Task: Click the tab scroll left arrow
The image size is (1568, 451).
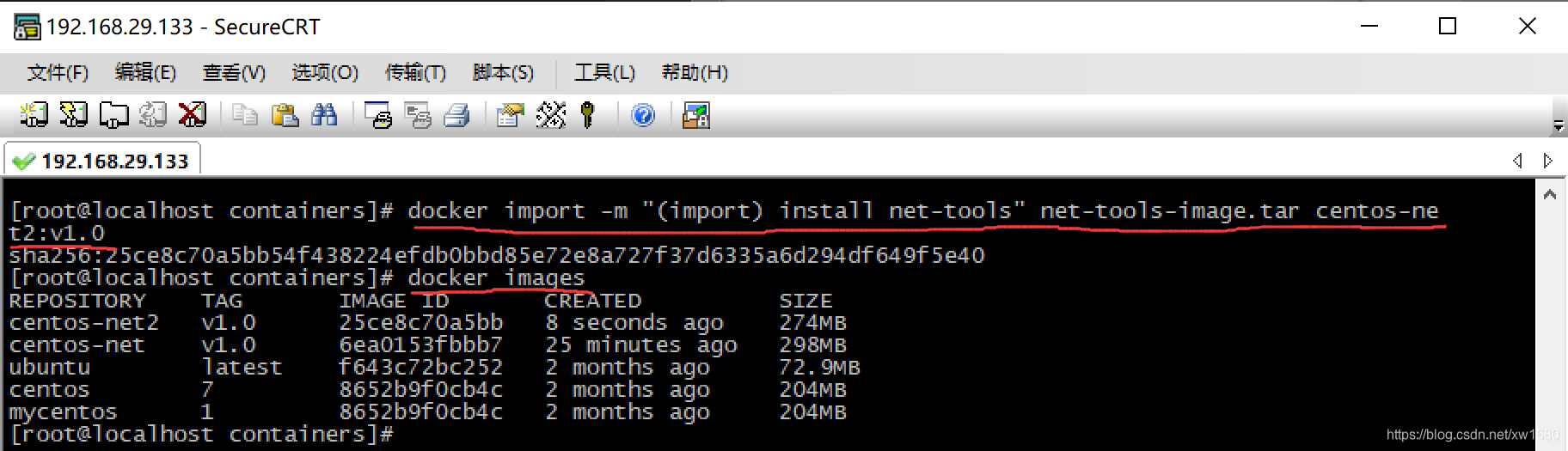Action: point(1517,161)
